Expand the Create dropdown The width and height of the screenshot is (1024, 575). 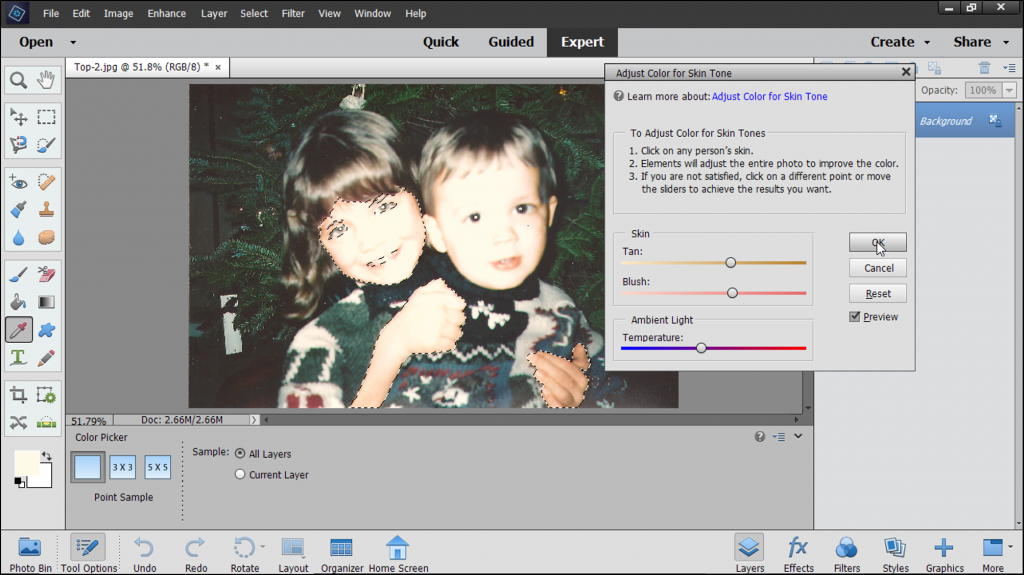pos(900,42)
